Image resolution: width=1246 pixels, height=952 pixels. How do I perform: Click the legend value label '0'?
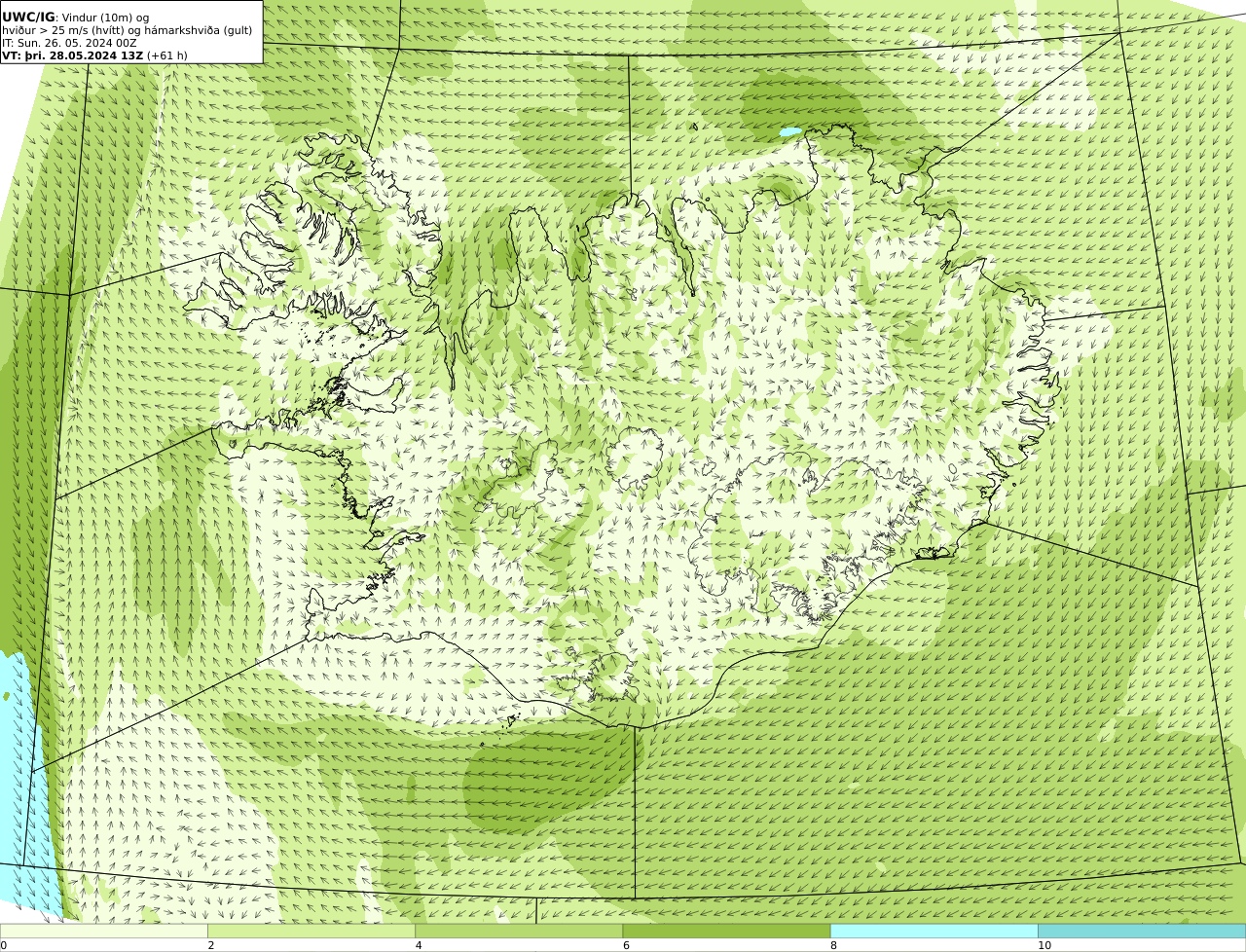(x=4, y=945)
